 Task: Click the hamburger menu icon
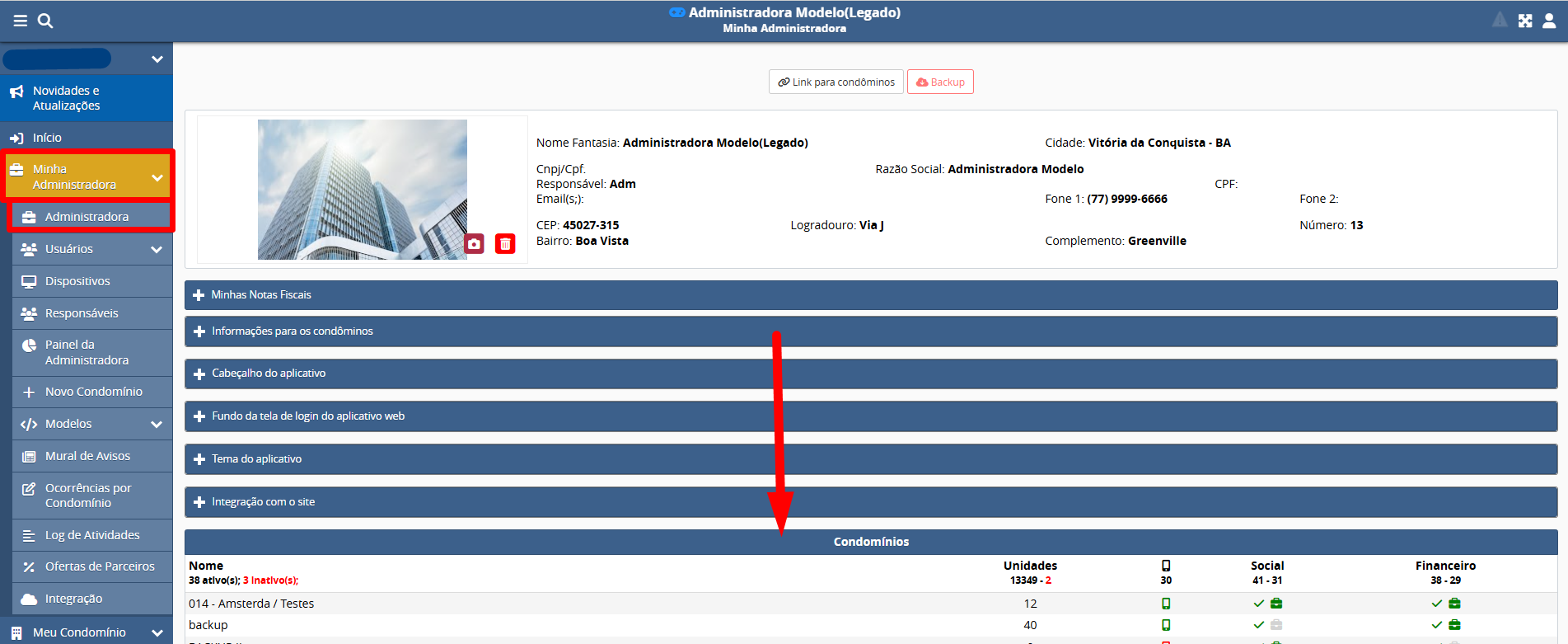click(21, 21)
